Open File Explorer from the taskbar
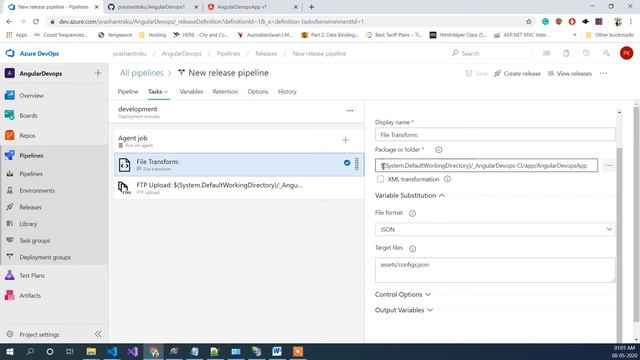The height and width of the screenshot is (360, 640). pos(91,351)
